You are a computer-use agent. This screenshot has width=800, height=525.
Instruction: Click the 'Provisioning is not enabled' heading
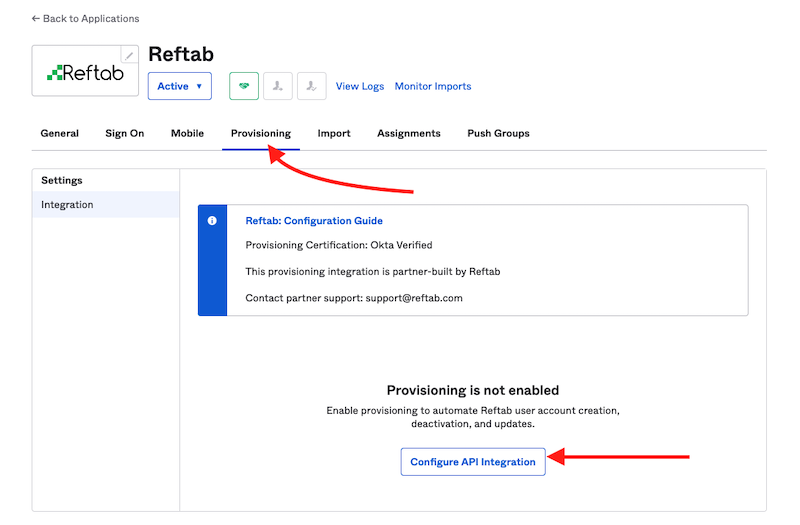coord(473,390)
